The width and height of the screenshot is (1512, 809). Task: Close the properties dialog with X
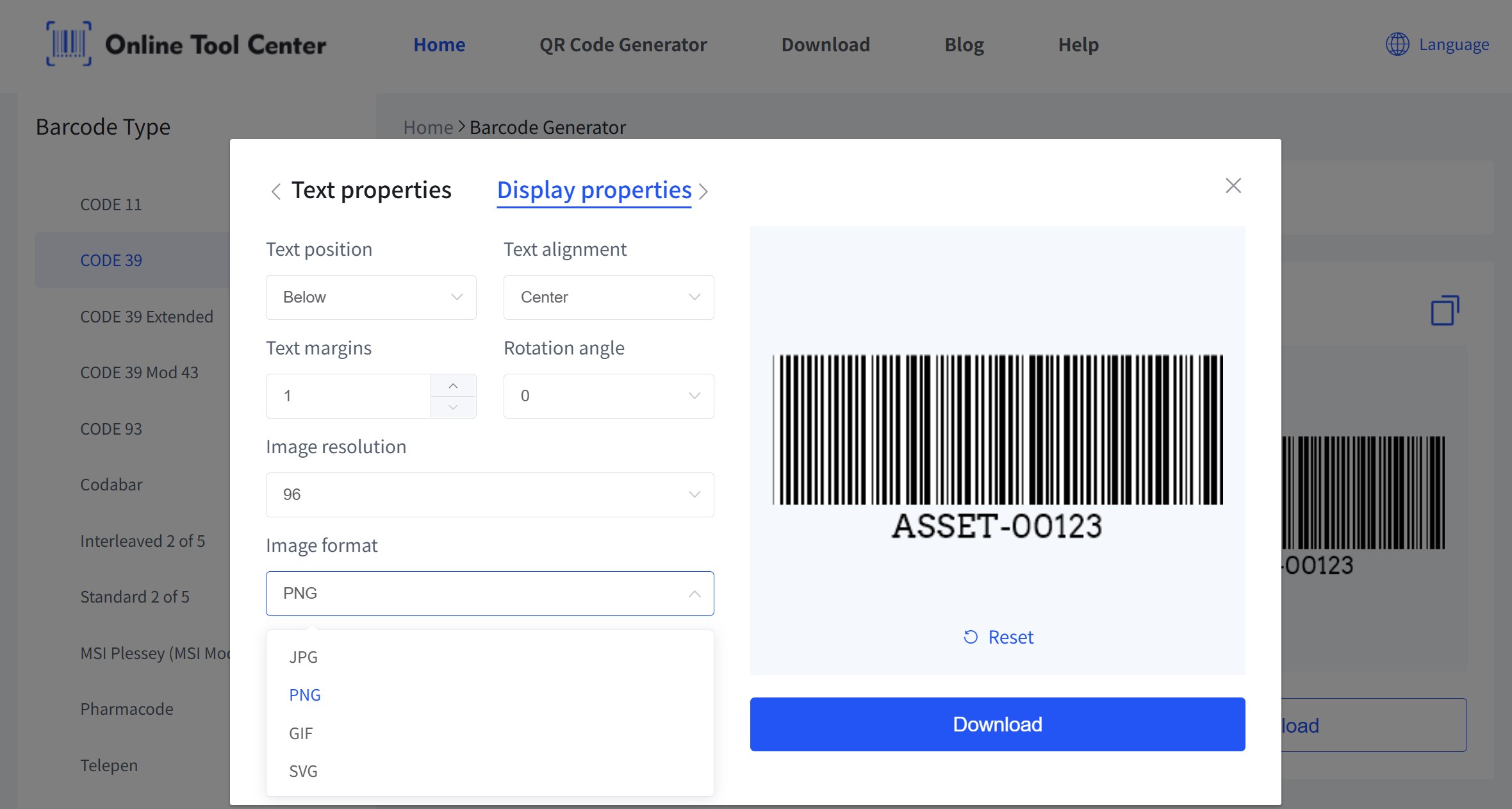1233,186
